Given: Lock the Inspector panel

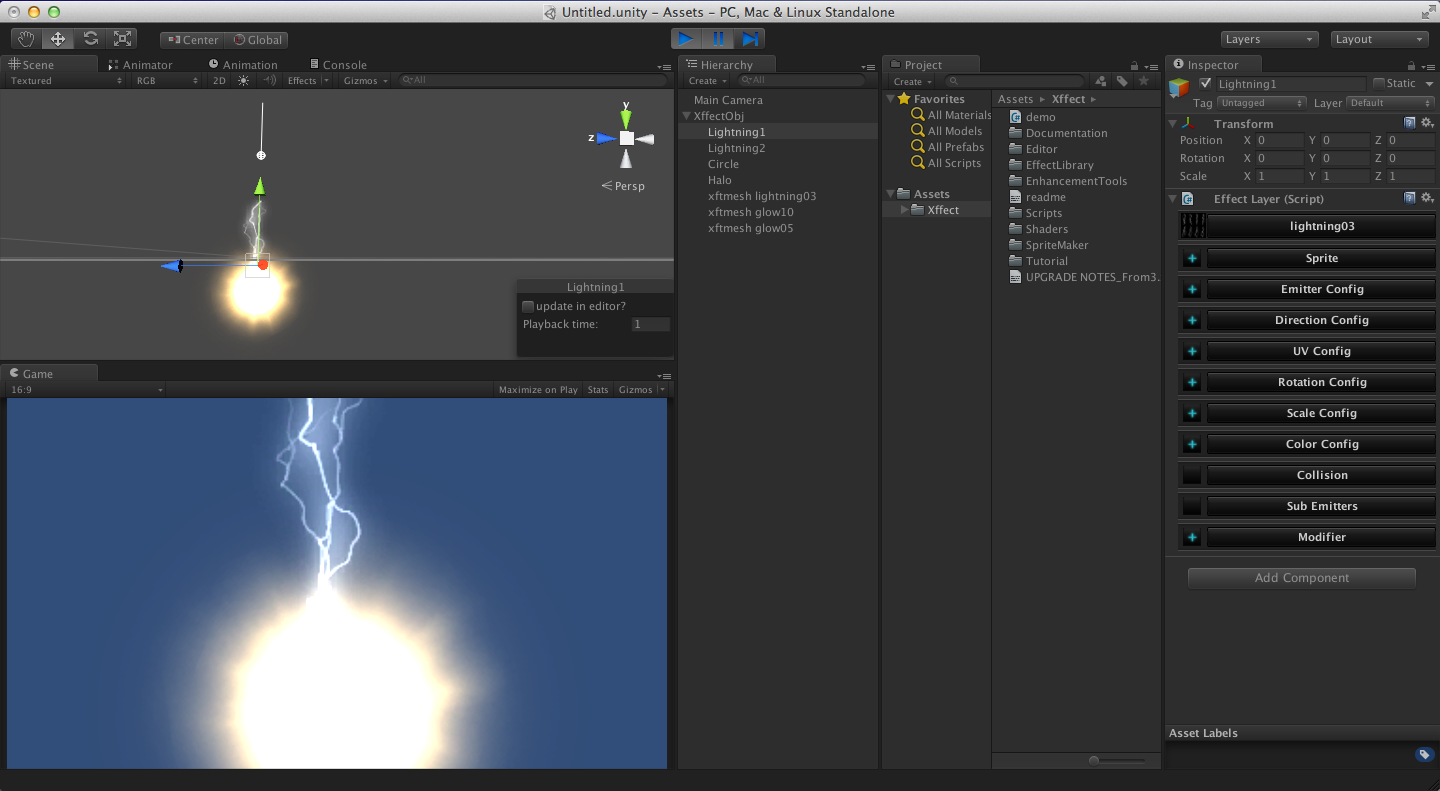Looking at the screenshot, I should coord(1409,65).
